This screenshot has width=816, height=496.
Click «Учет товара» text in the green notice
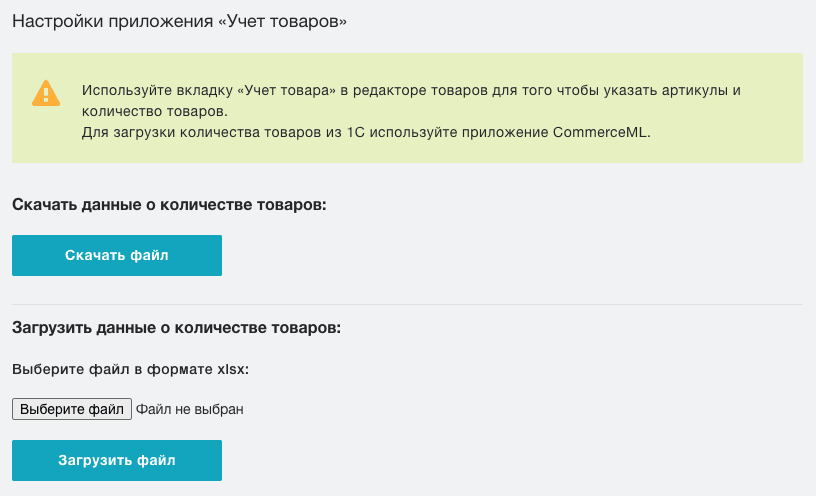tap(288, 90)
